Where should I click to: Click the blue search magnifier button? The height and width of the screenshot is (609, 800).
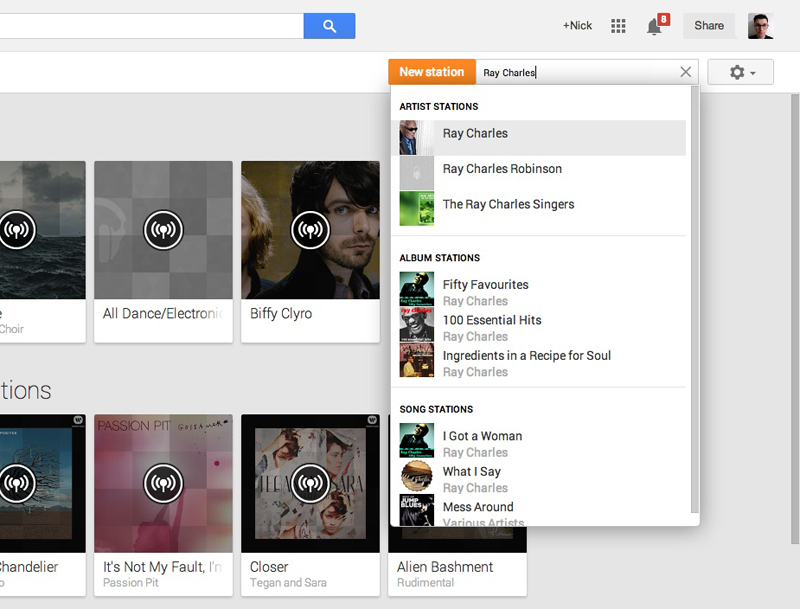point(329,26)
